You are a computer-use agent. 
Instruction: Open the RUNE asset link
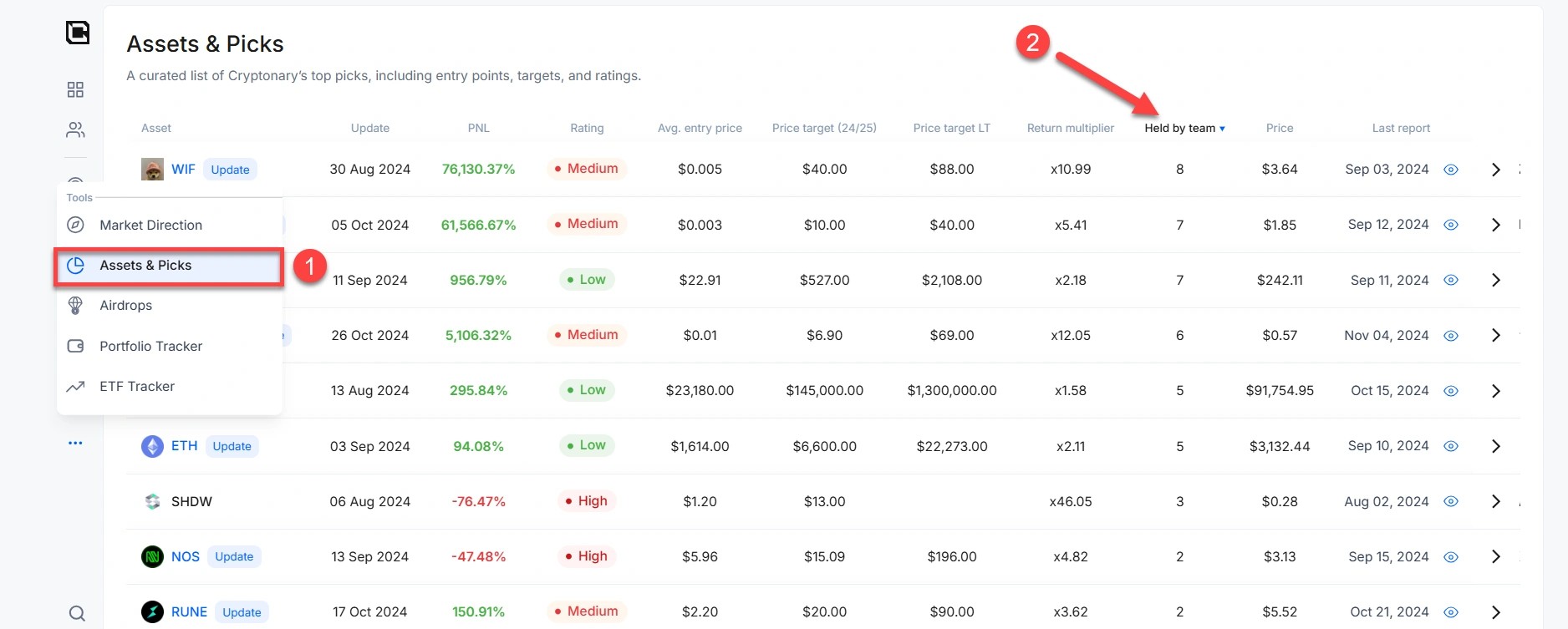tap(189, 612)
